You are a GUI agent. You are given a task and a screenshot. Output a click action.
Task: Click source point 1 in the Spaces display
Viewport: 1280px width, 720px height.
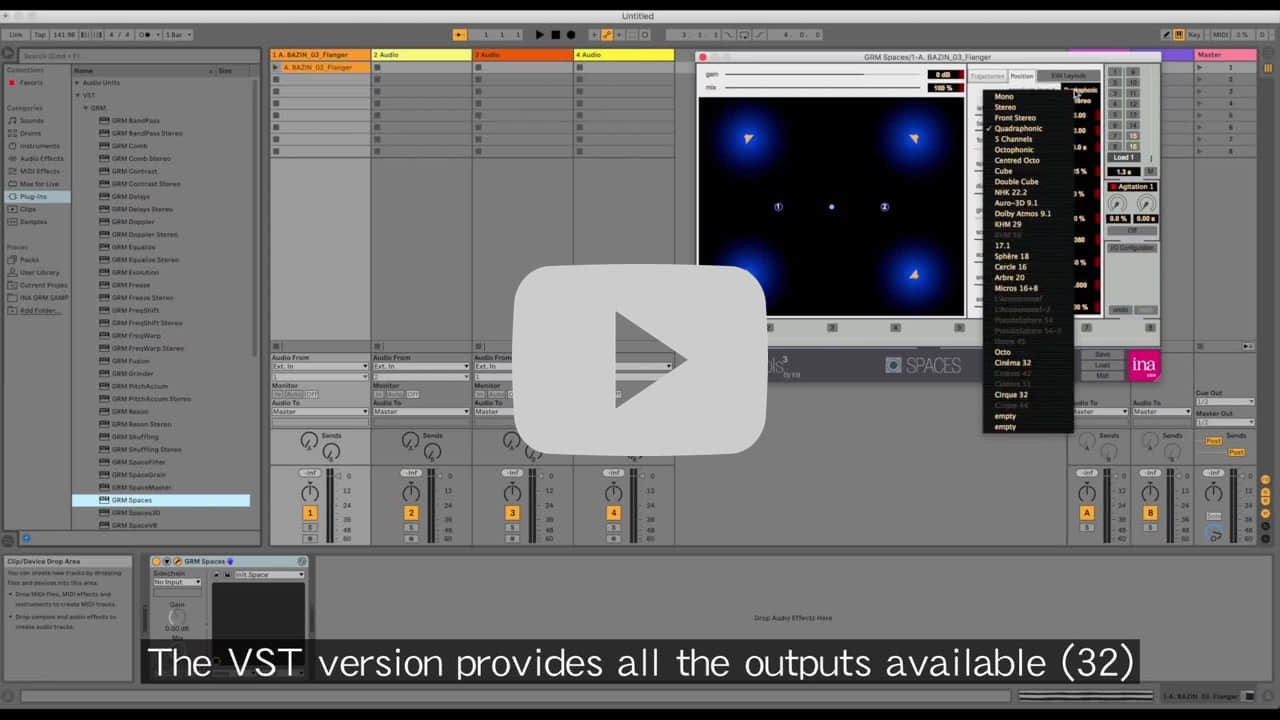click(778, 207)
